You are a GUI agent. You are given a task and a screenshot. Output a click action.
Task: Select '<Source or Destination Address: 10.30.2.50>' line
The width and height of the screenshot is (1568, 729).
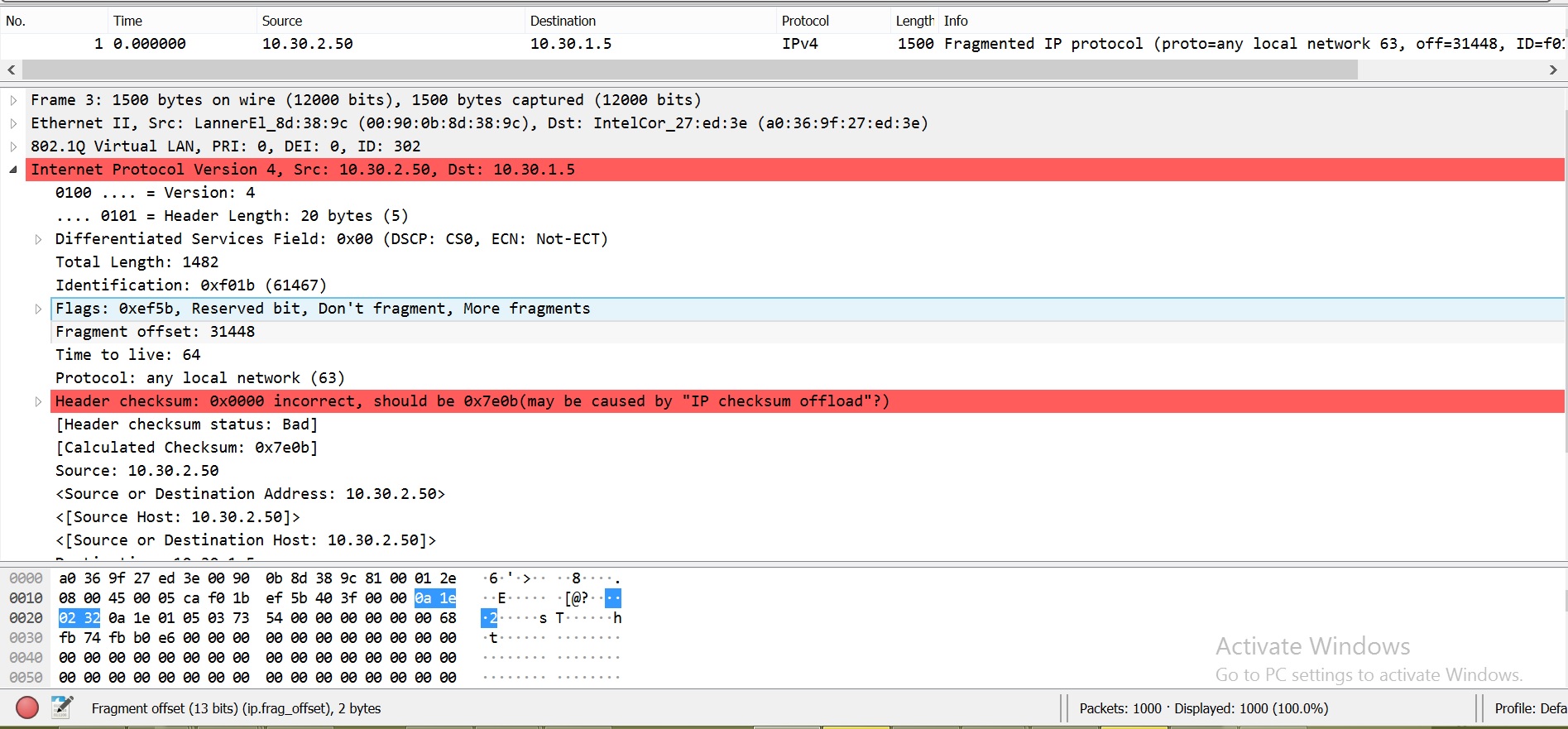pyautogui.click(x=251, y=494)
